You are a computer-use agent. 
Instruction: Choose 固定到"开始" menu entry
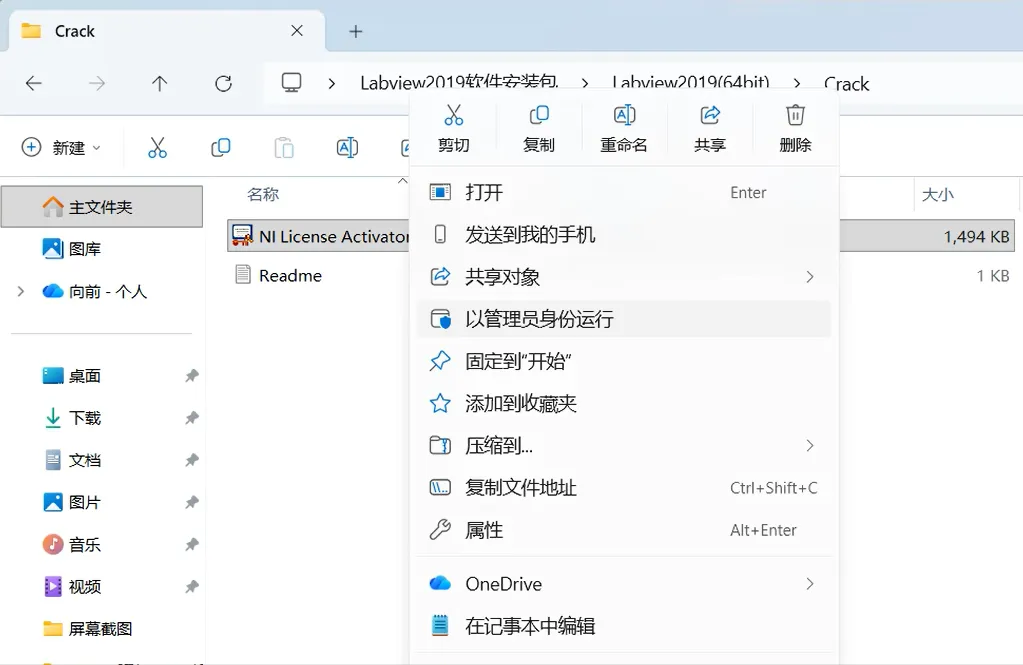(x=624, y=362)
